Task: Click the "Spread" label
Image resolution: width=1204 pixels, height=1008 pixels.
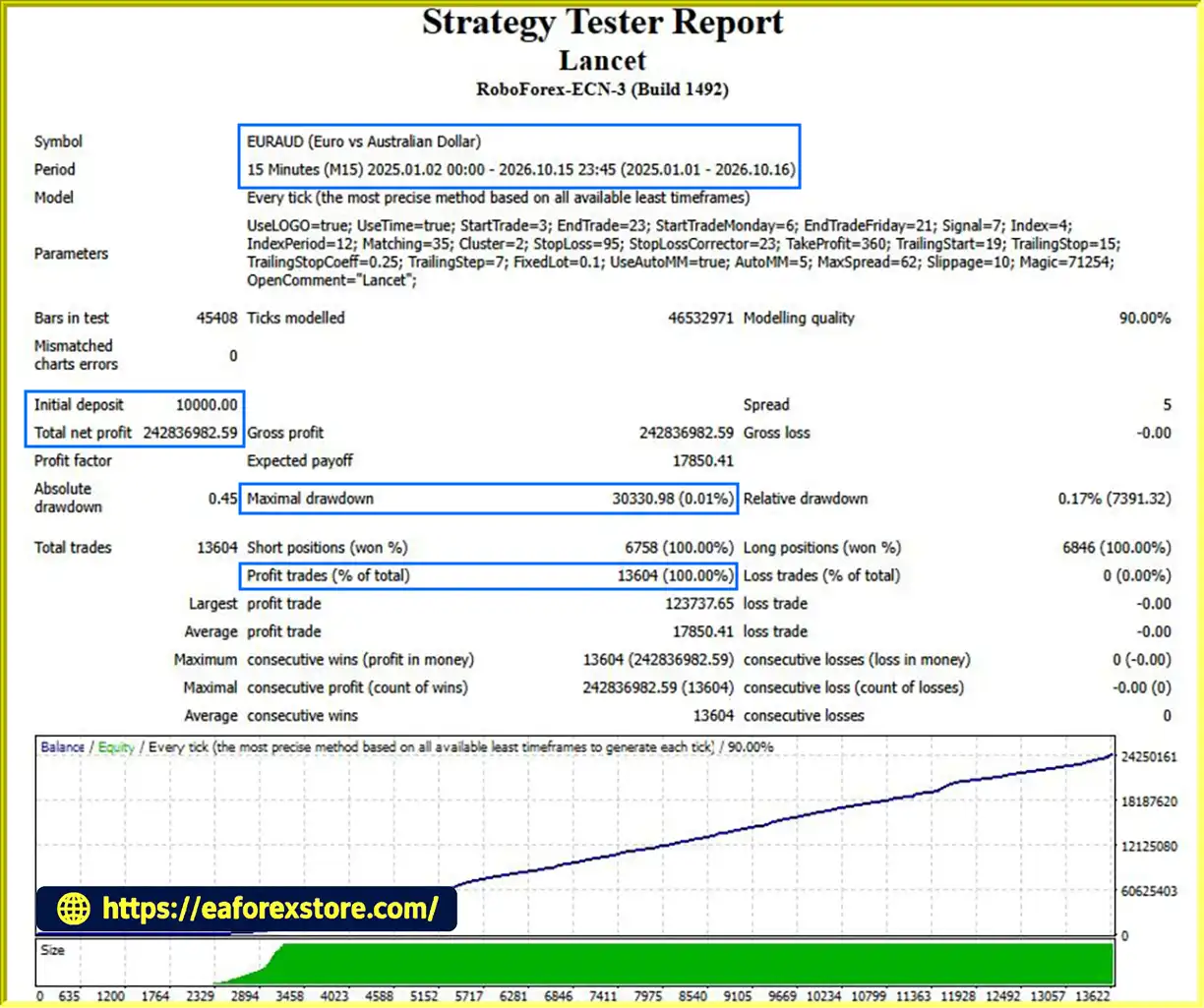Action: (x=766, y=404)
